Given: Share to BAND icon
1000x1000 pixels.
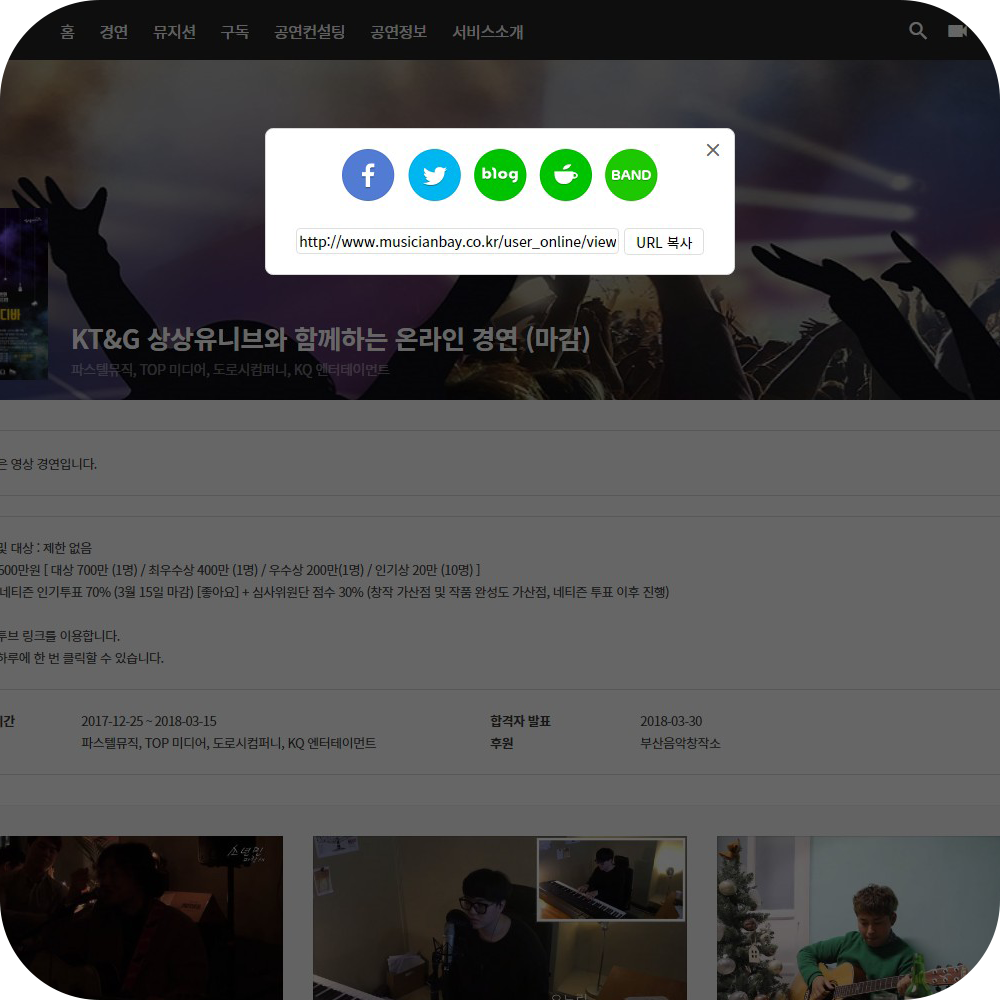Looking at the screenshot, I should pyautogui.click(x=631, y=175).
